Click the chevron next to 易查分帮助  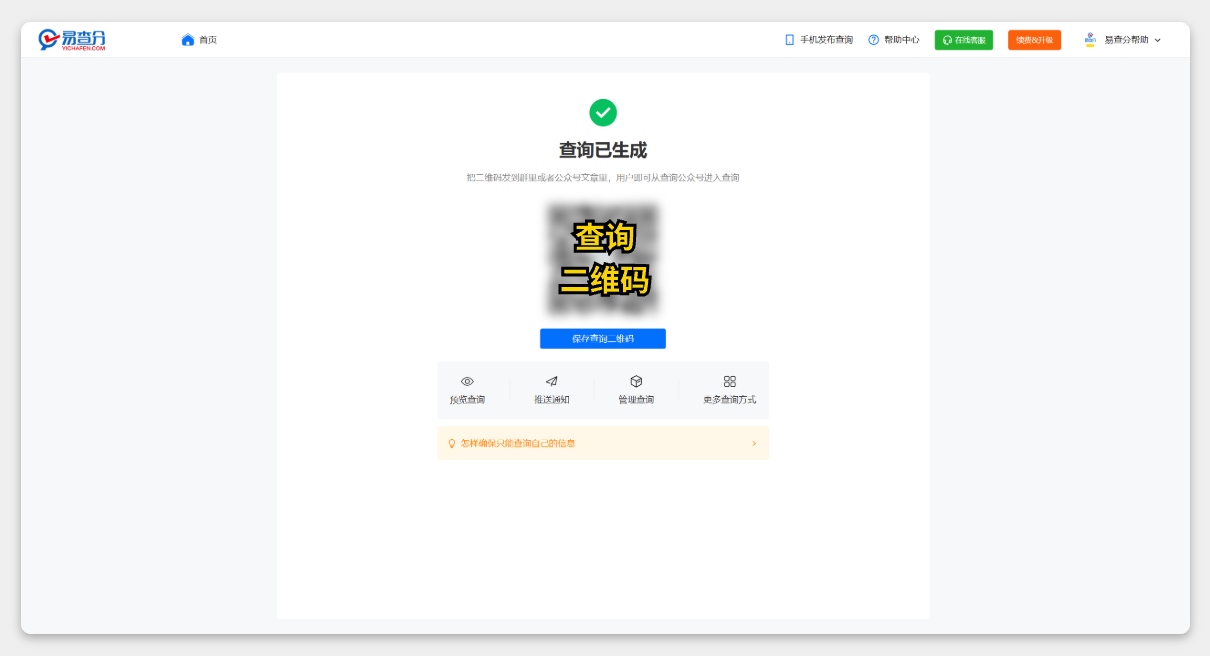click(1157, 40)
